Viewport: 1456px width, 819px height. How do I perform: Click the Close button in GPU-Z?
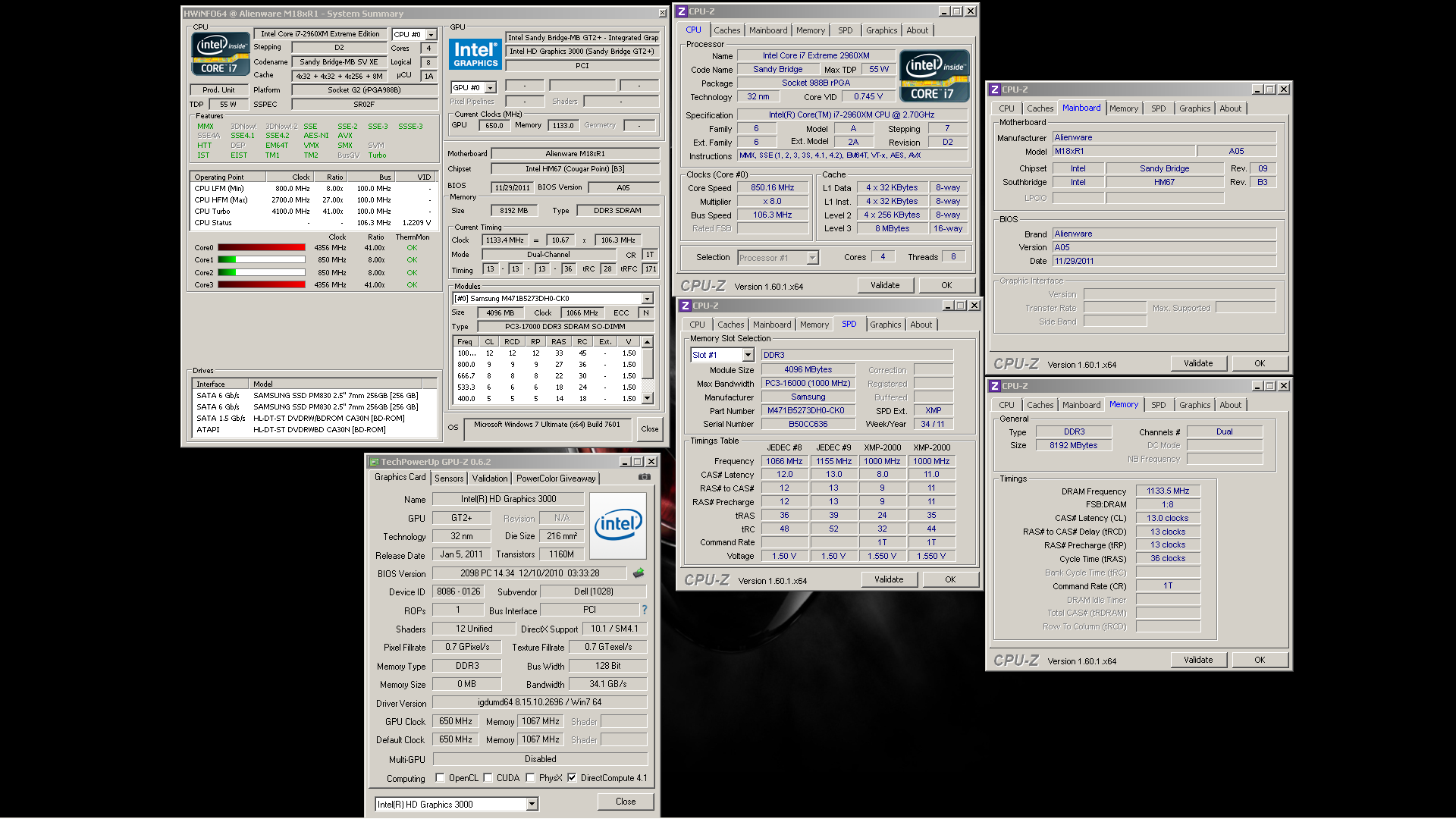click(x=626, y=802)
